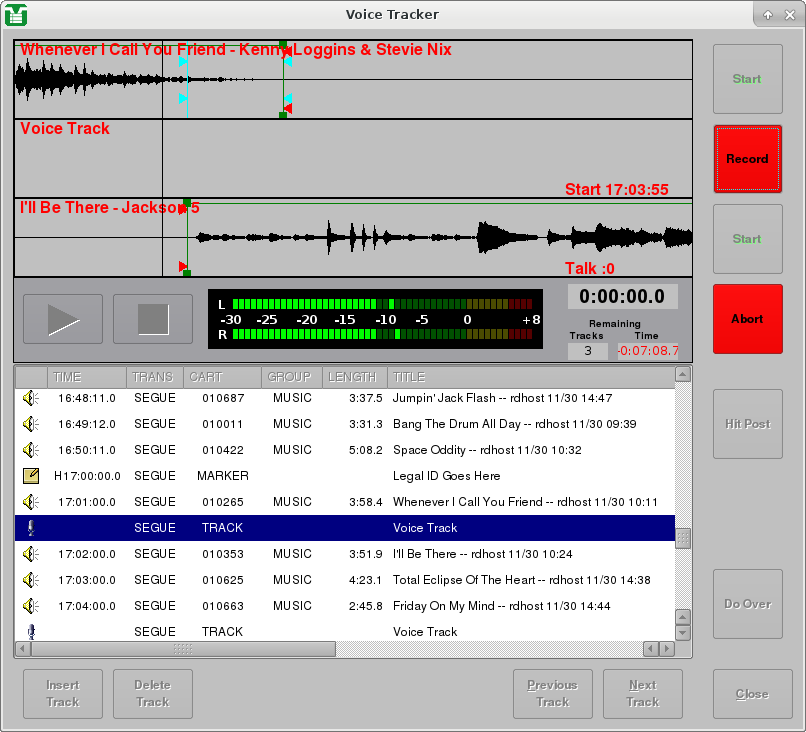
Task: Click the play triangle icon
Action: [62, 318]
